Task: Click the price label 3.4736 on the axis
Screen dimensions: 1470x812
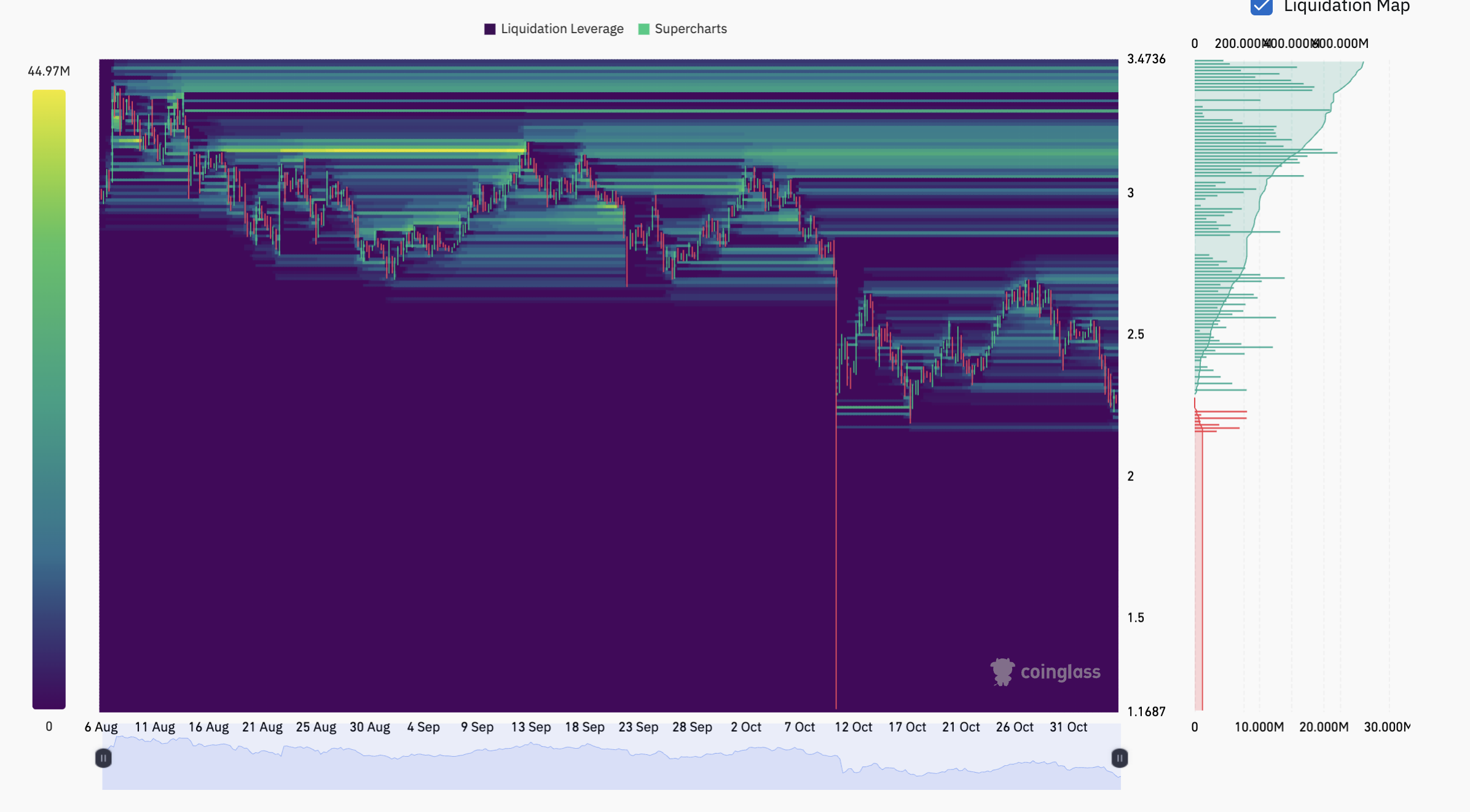Action: pyautogui.click(x=1147, y=59)
